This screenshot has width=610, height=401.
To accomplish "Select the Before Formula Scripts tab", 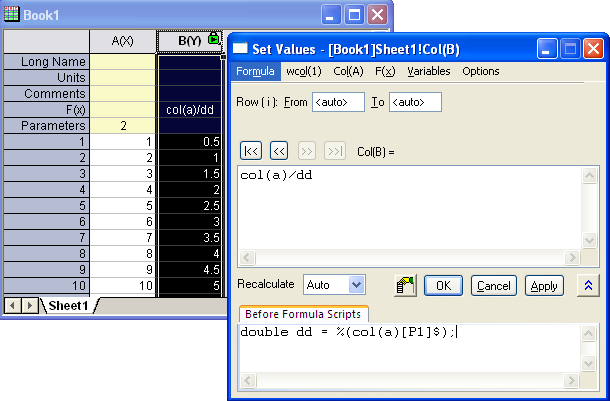I will [303, 314].
